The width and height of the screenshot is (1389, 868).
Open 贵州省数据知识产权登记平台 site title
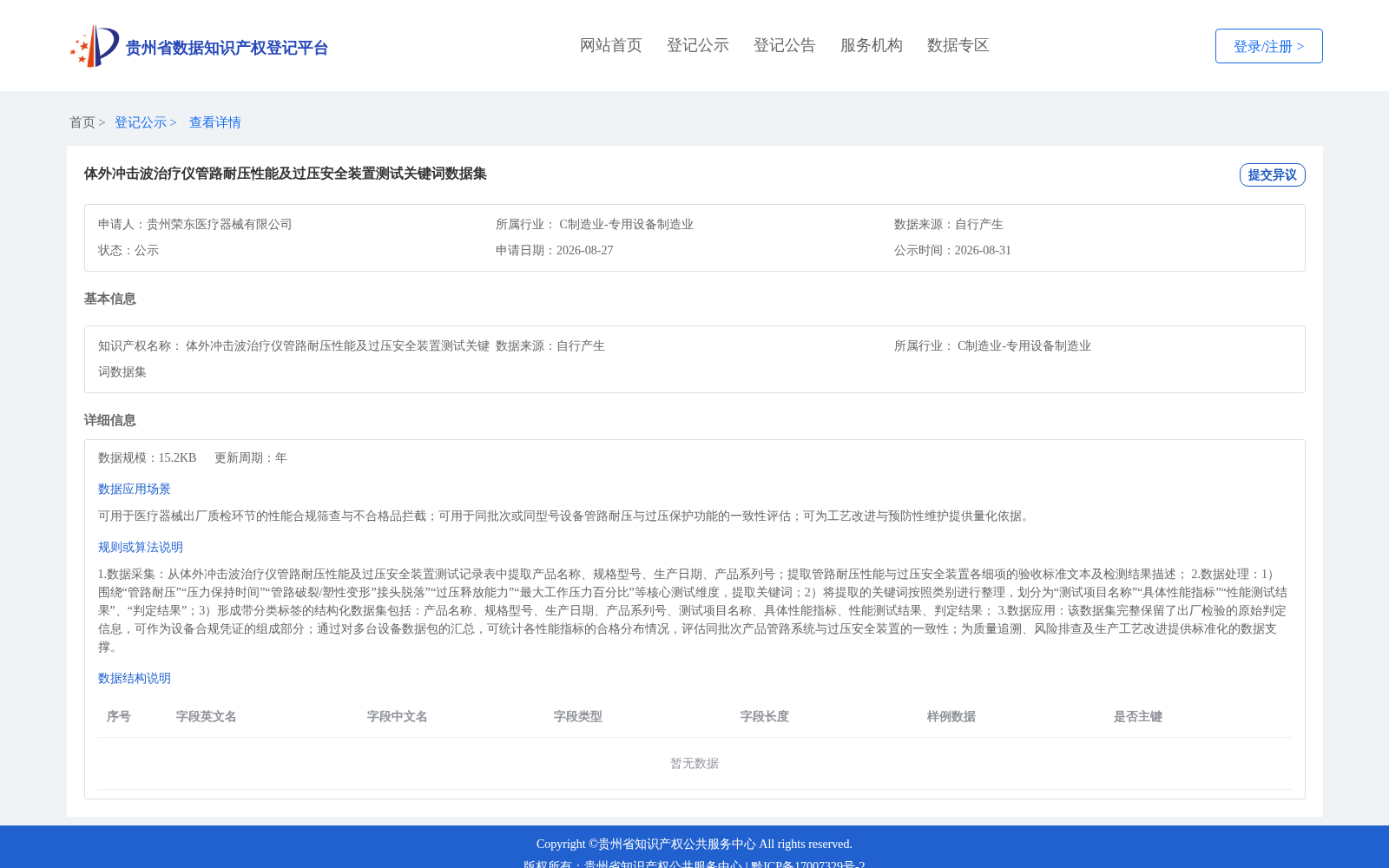pos(227,48)
